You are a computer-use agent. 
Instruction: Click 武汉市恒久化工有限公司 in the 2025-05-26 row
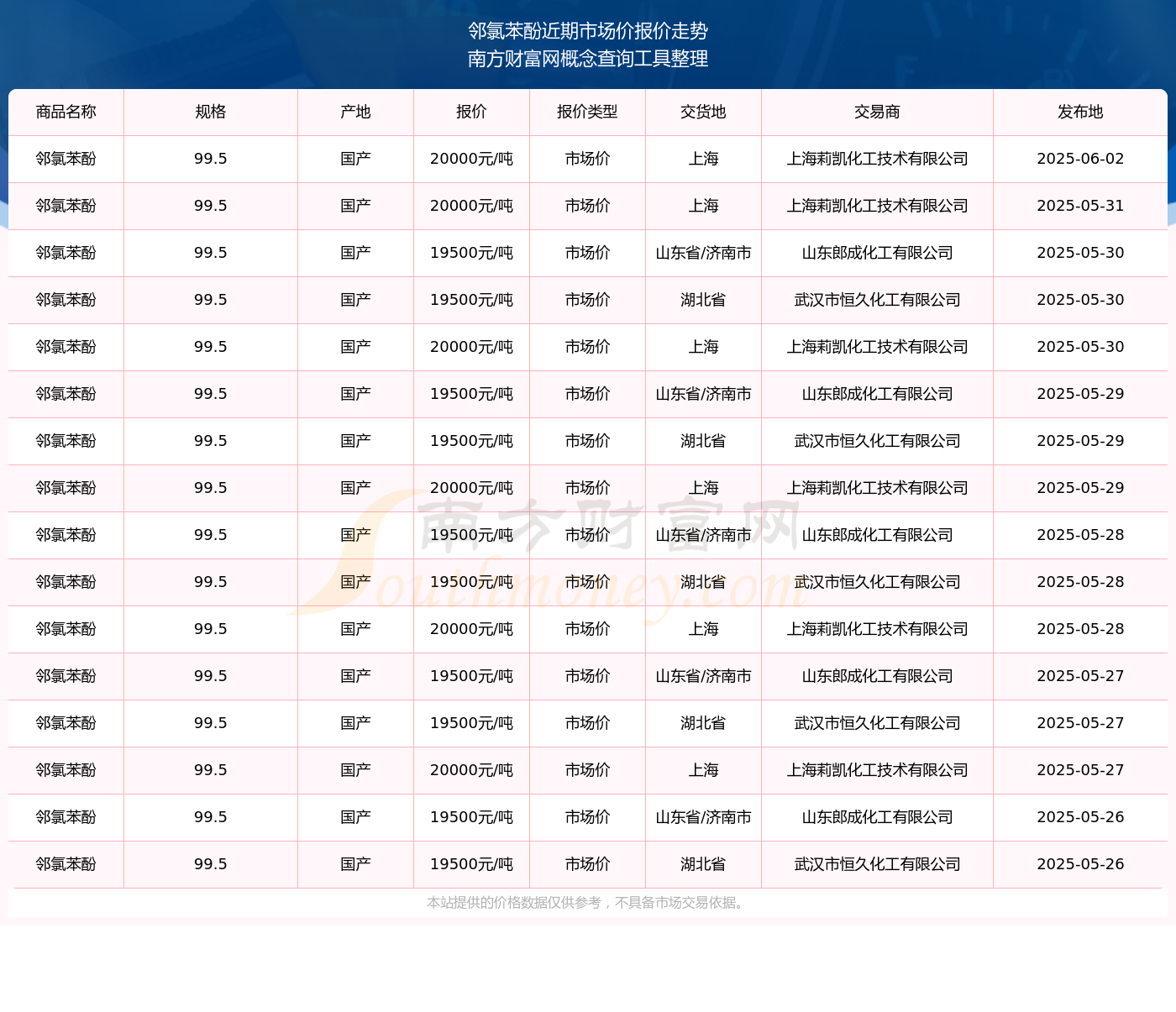[x=878, y=864]
